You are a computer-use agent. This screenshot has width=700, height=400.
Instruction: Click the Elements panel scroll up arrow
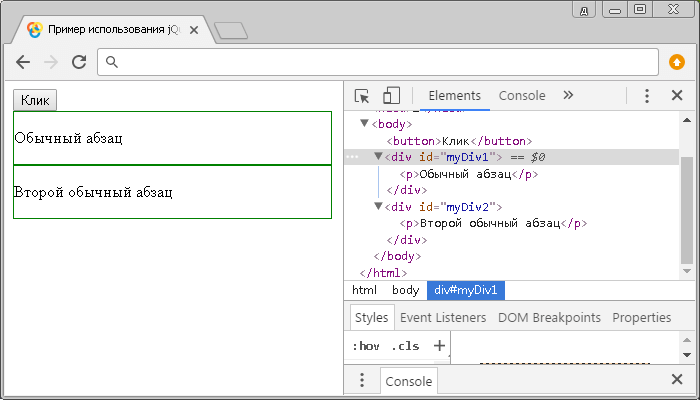click(x=687, y=120)
